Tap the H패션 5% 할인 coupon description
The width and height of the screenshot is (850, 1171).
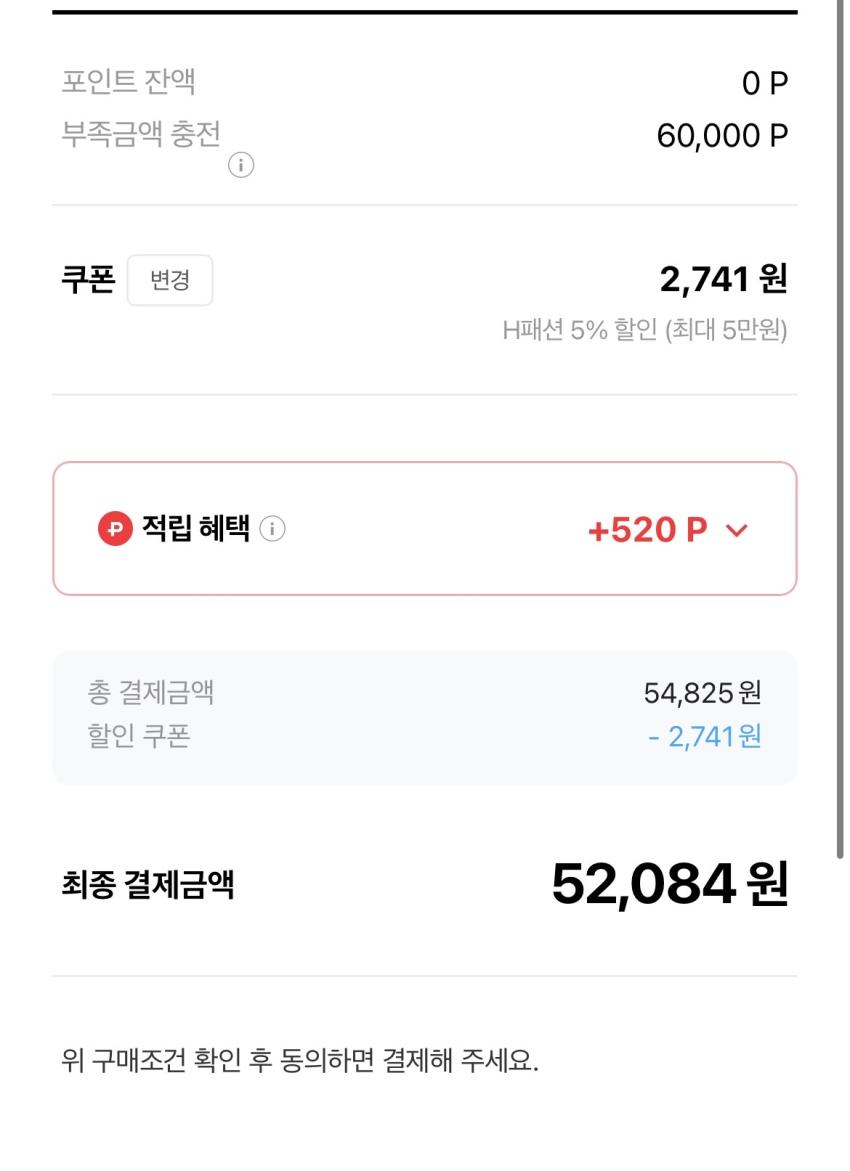644,331
